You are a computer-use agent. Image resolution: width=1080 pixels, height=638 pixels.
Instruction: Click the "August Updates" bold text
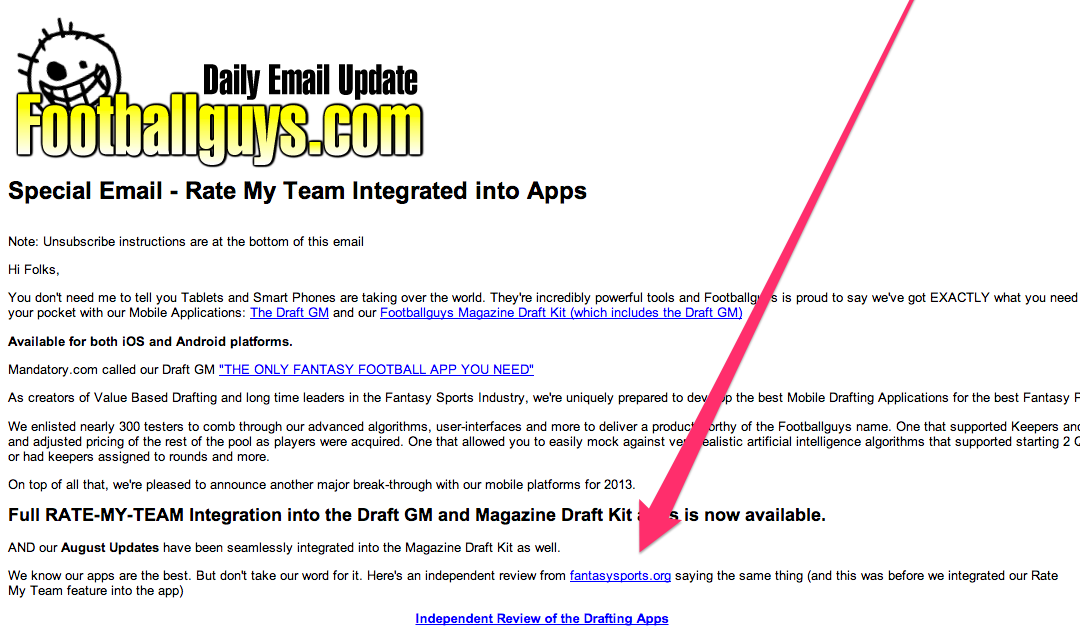point(110,548)
